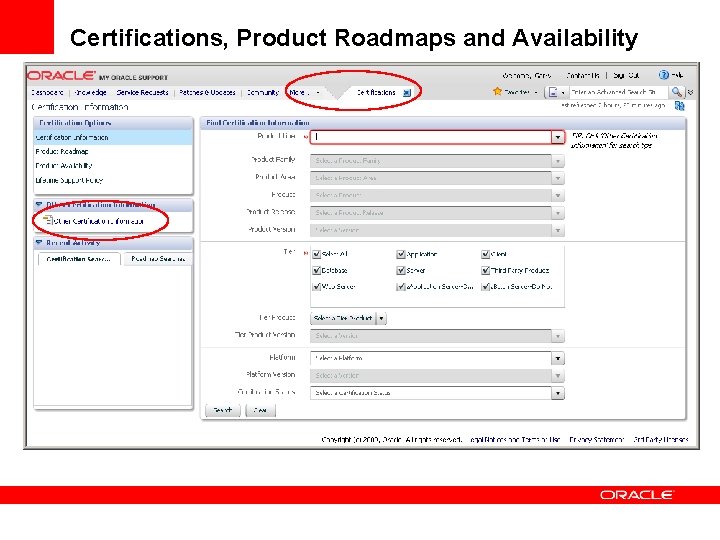Screen dimensions: 720x540
Task: Open the Contact Us link
Action: (x=583, y=75)
